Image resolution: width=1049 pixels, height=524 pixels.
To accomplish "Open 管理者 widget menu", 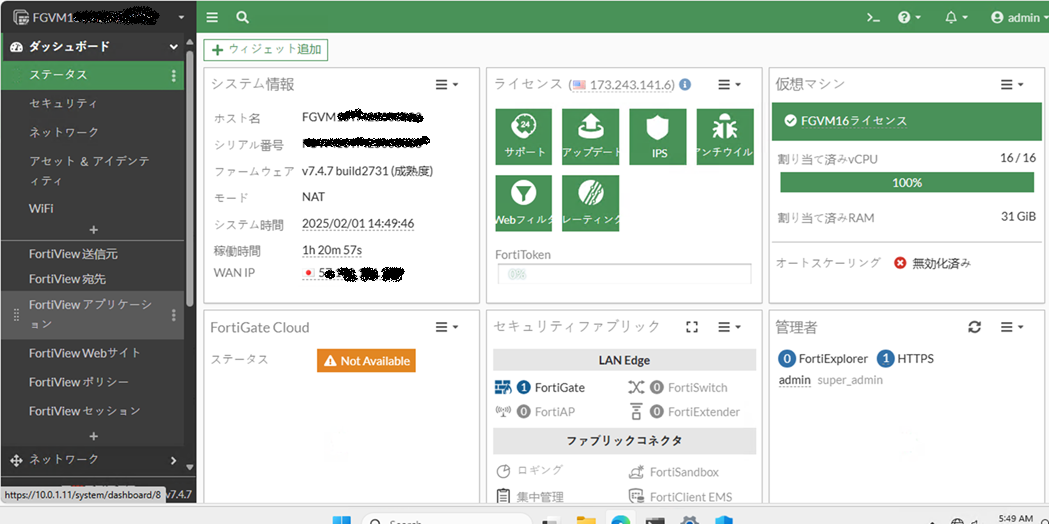I will click(x=1012, y=327).
